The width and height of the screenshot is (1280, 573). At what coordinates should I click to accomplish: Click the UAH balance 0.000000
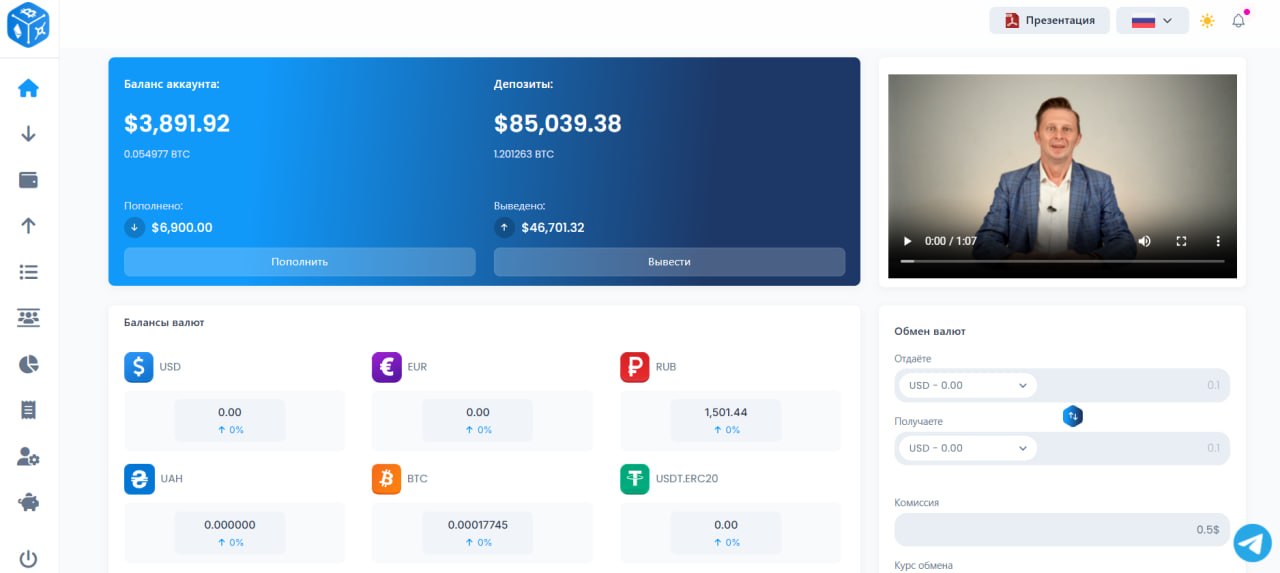click(x=230, y=524)
